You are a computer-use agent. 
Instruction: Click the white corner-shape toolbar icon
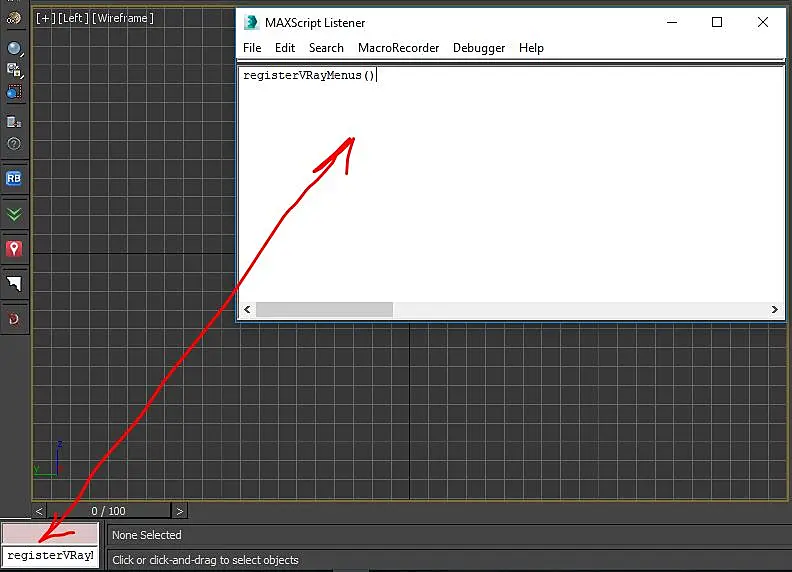pos(14,284)
